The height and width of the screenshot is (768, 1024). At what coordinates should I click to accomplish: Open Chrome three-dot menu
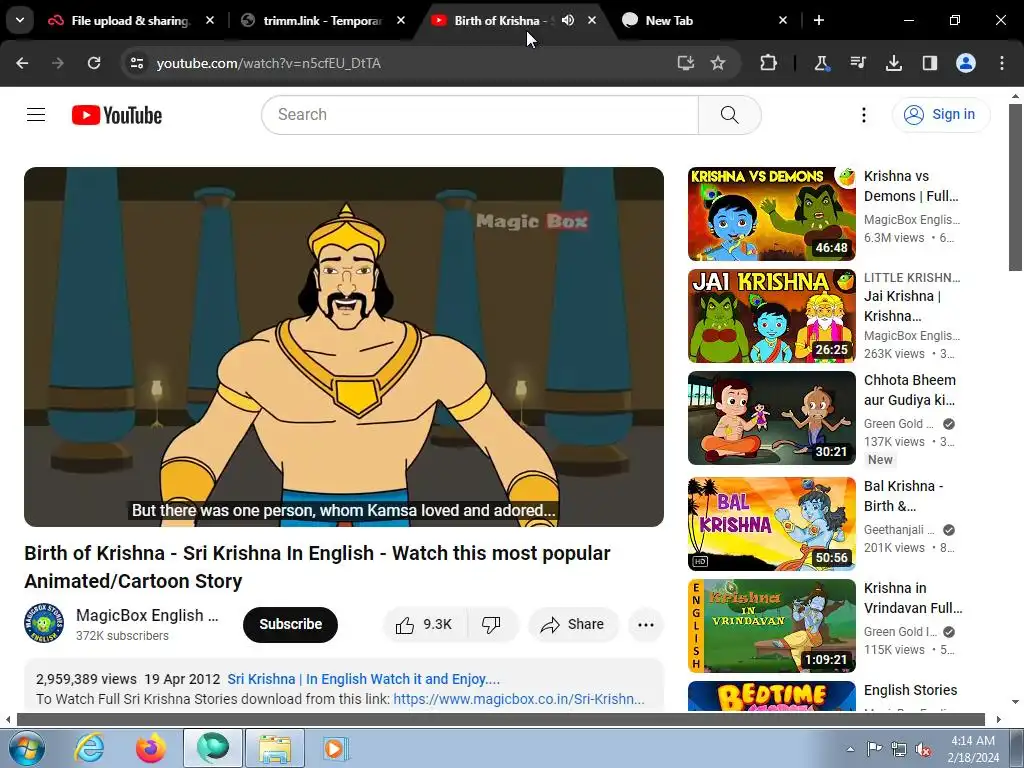tap(1002, 63)
